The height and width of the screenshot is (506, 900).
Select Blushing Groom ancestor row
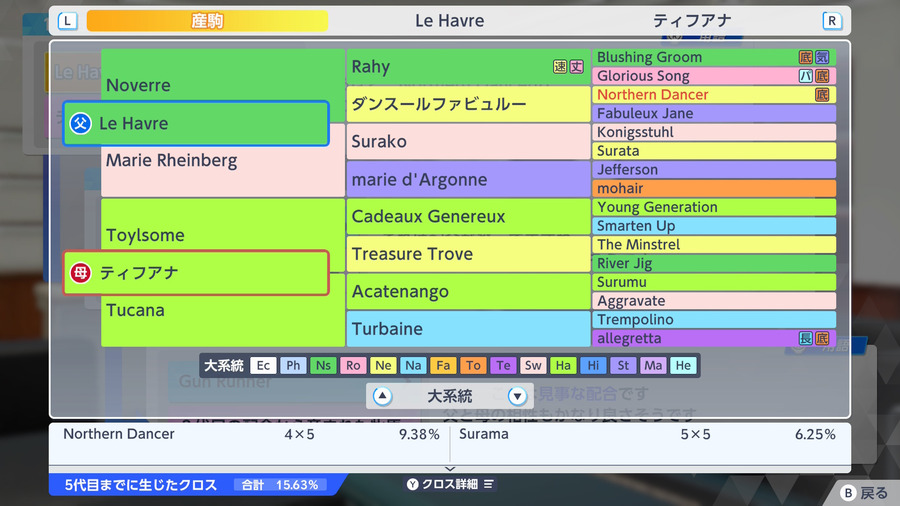click(714, 57)
